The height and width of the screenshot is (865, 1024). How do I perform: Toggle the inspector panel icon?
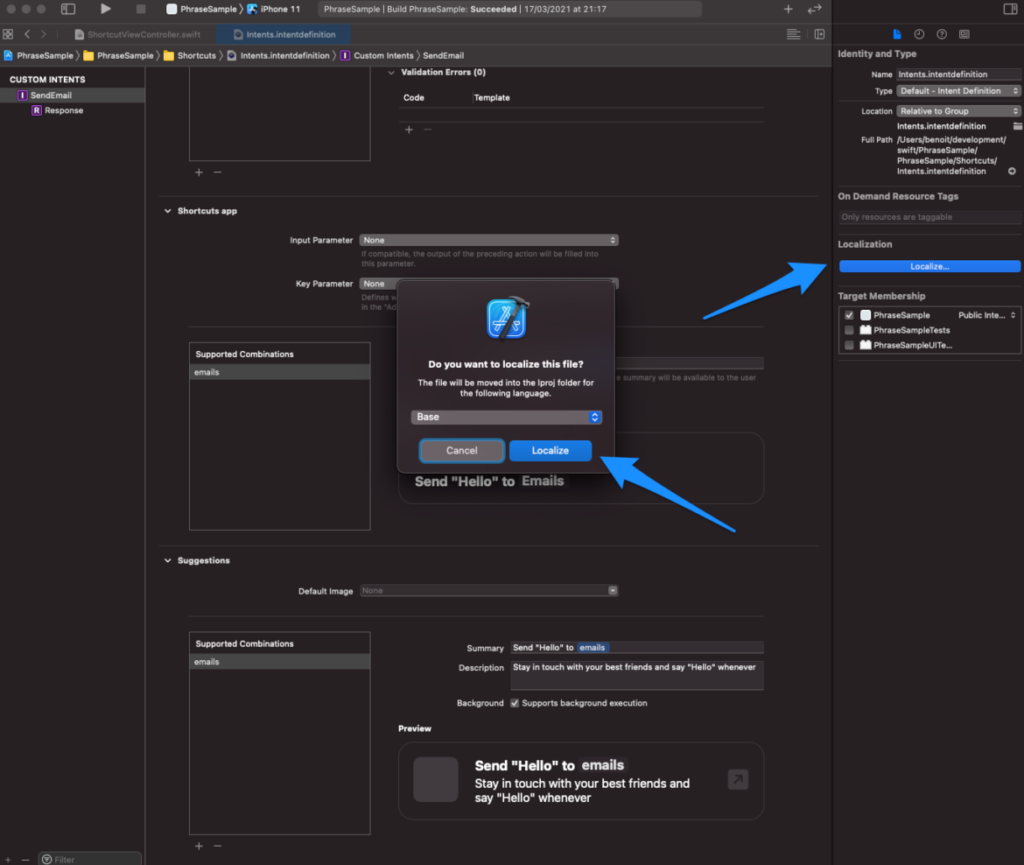pos(1010,9)
